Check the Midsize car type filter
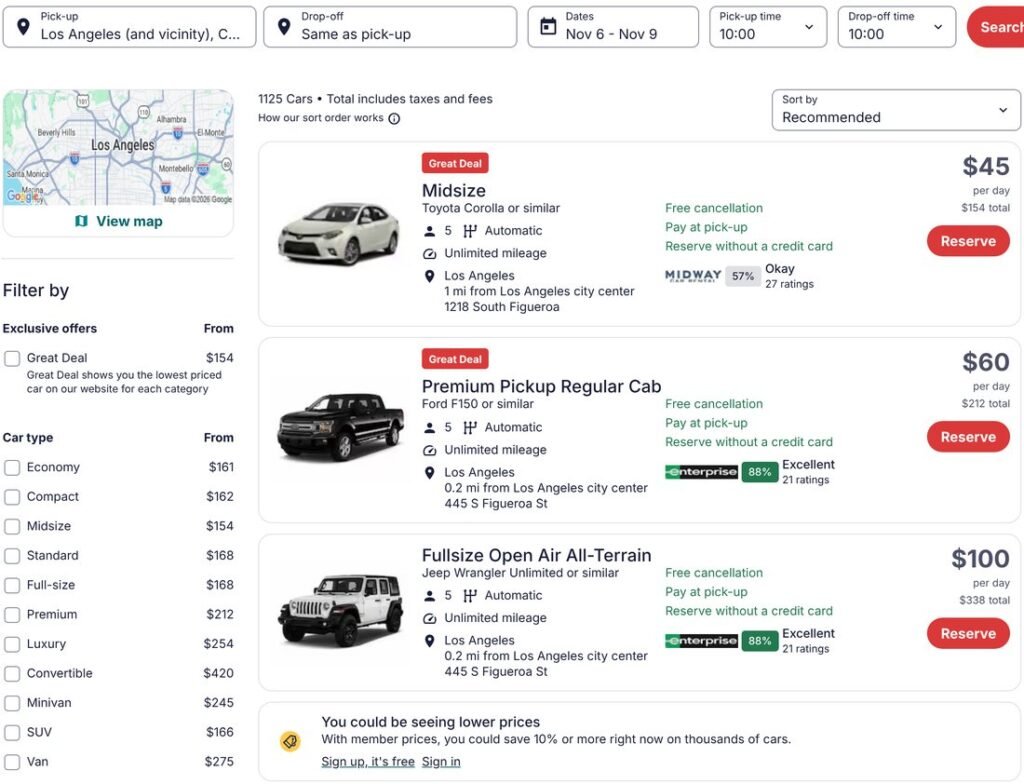This screenshot has height=784, width=1024. (12, 526)
